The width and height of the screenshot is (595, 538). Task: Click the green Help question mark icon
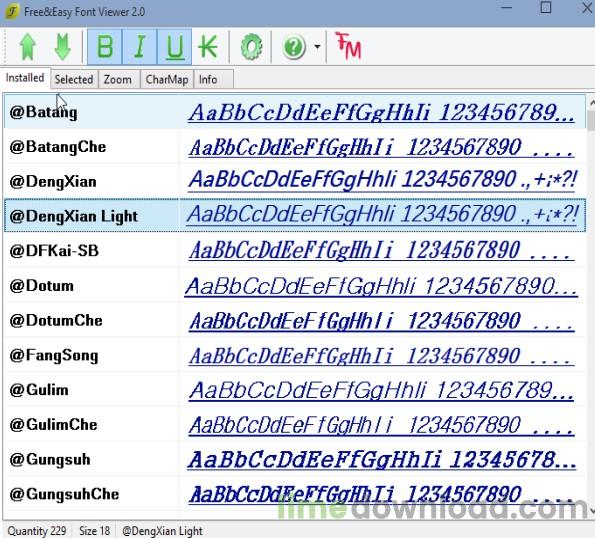point(294,47)
